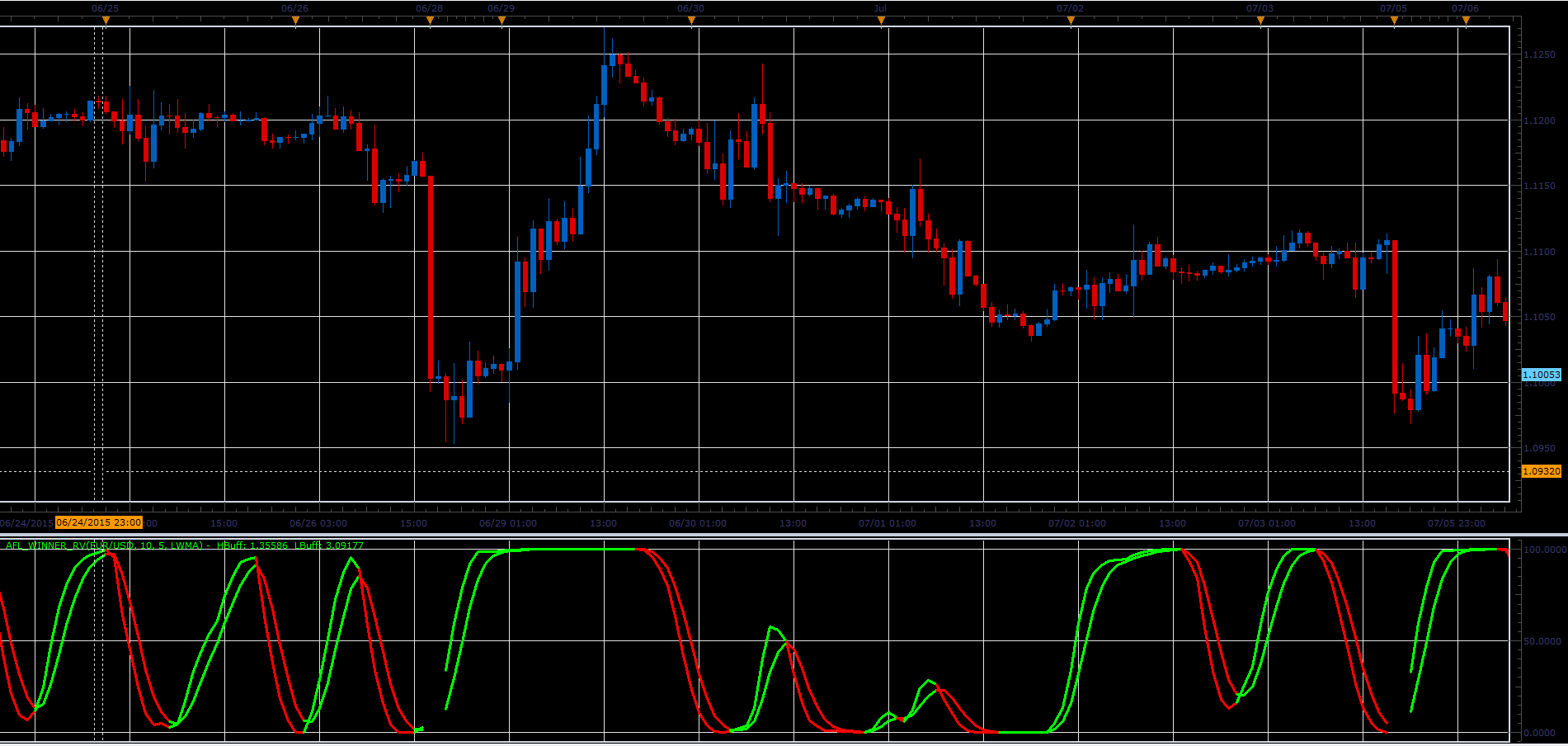Click the orange 06/24/2015 23:00 time label
Screen dimensions: 1568x746
(99, 522)
